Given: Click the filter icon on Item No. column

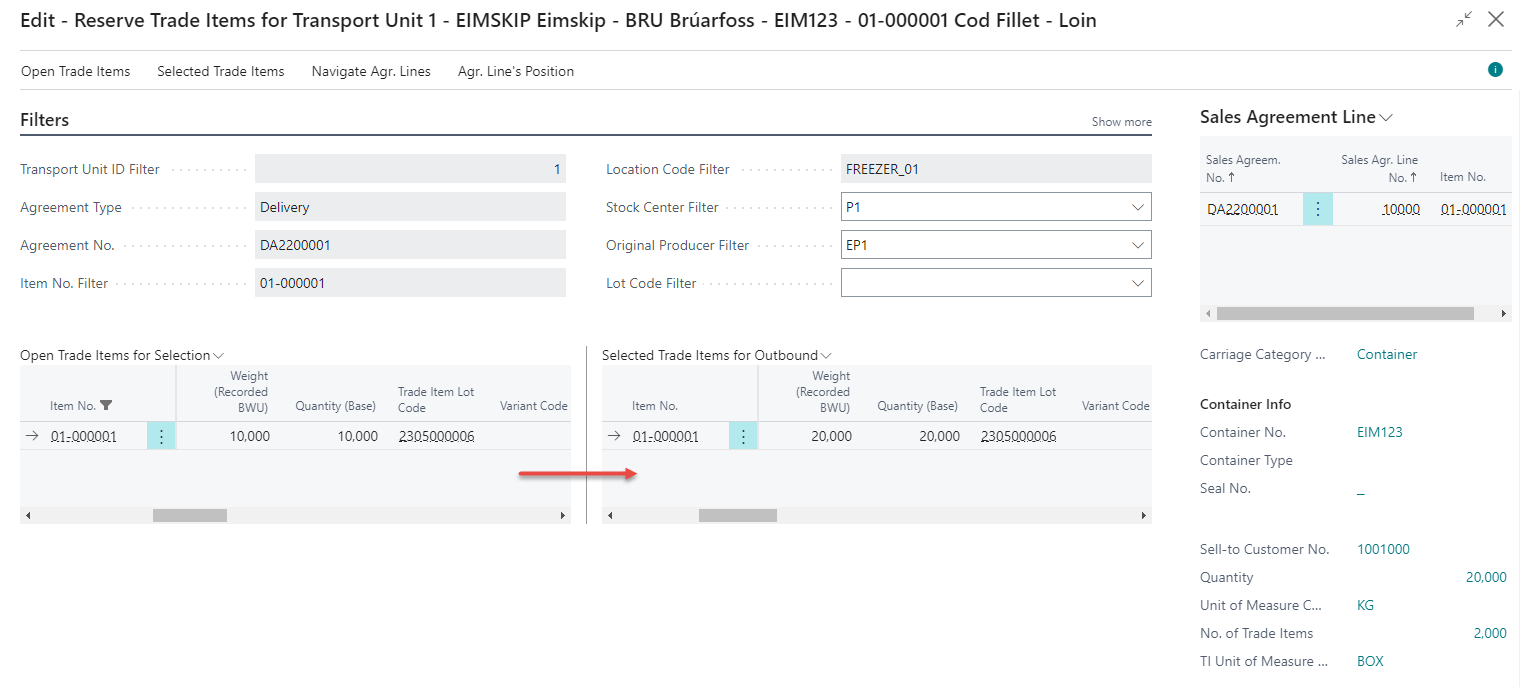Looking at the screenshot, I should [x=106, y=406].
